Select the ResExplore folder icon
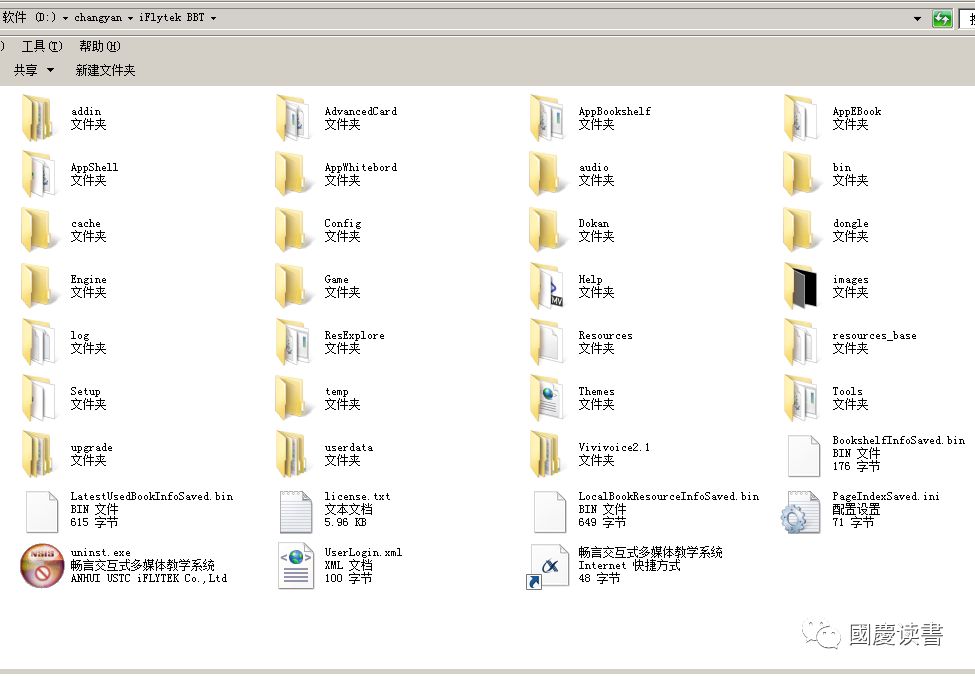 point(293,341)
